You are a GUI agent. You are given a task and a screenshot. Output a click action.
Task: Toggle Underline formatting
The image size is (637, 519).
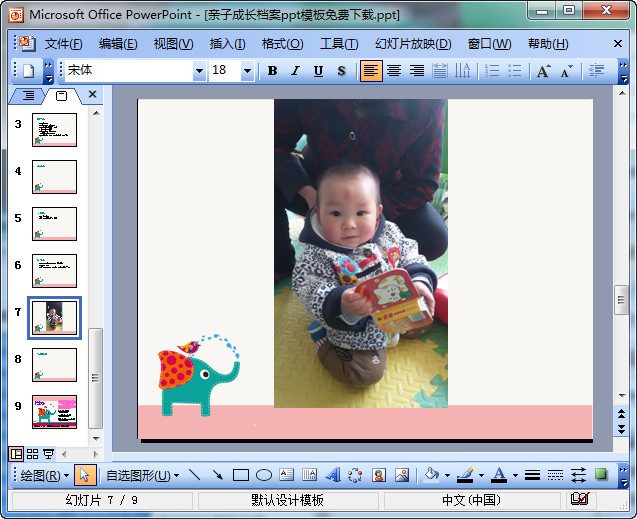point(318,71)
